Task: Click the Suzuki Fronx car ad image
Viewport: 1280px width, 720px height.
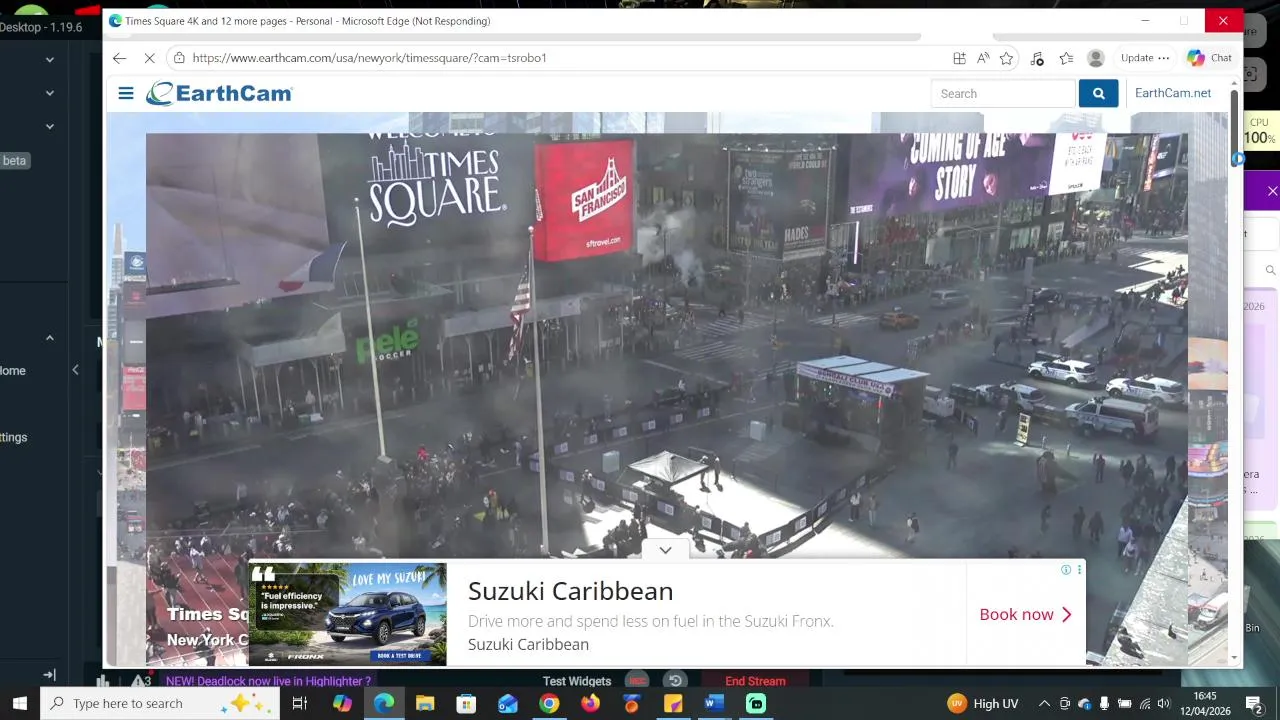Action: coord(347,614)
